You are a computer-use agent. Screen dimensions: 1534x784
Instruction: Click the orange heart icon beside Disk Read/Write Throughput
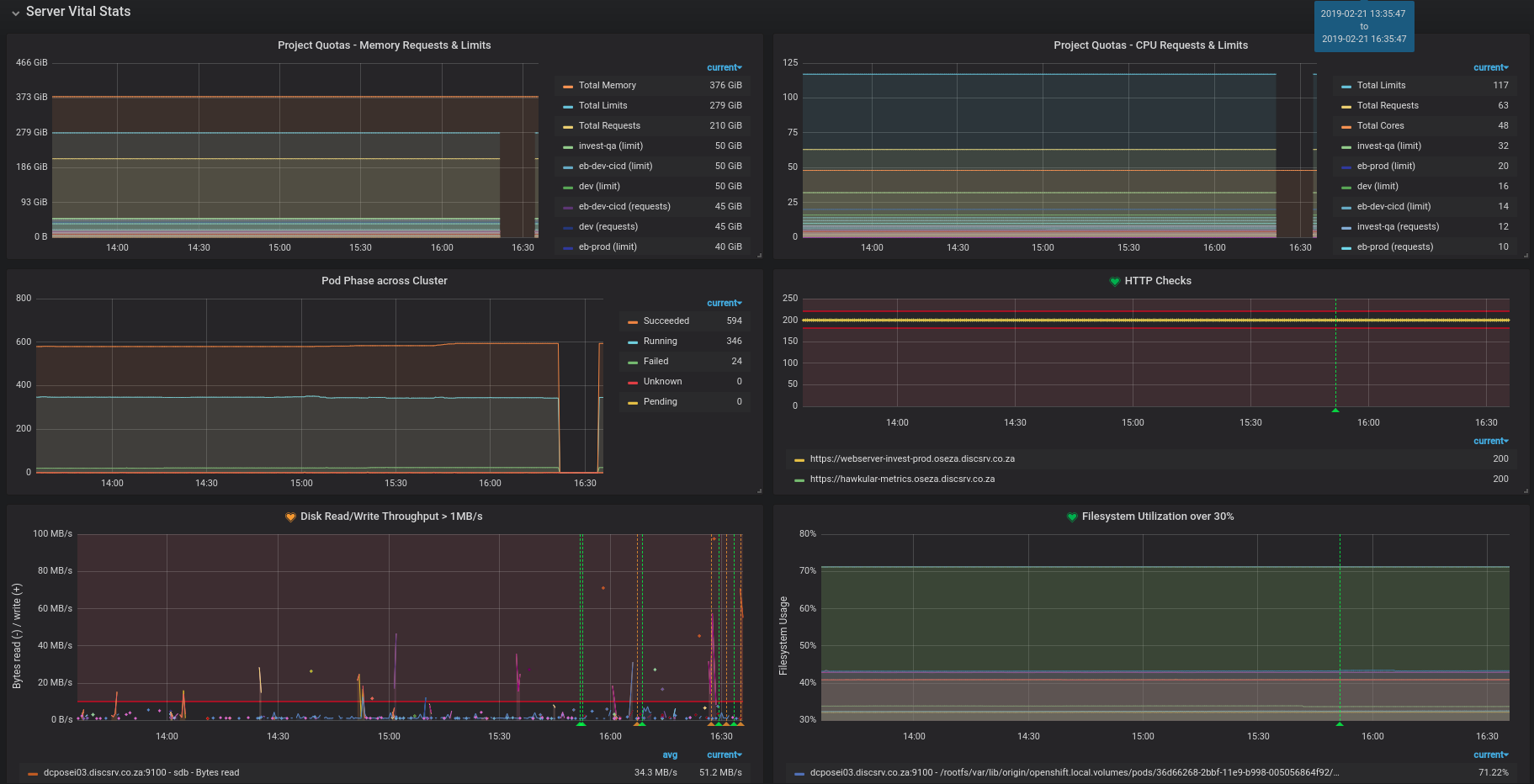tap(290, 516)
